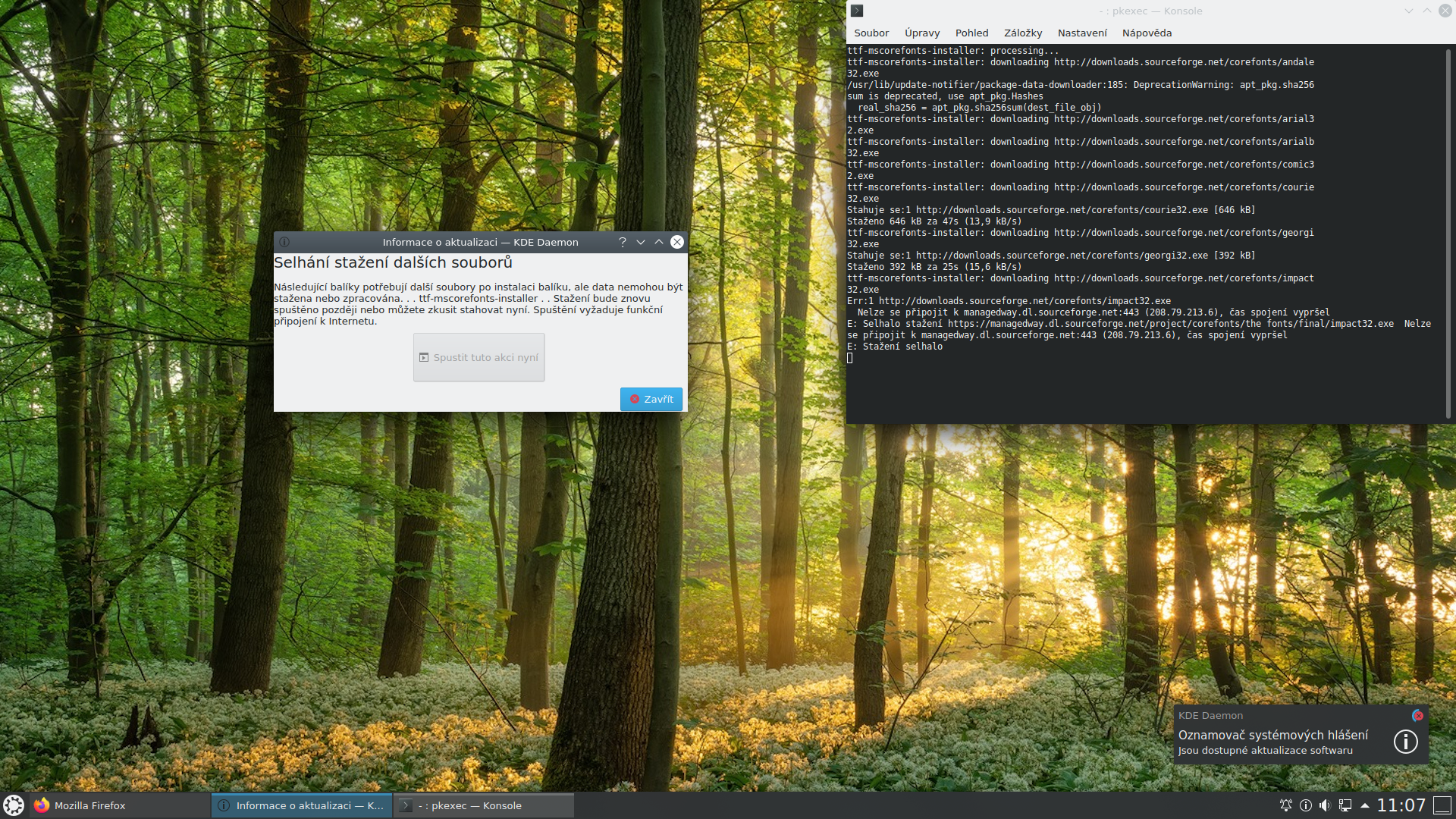1456x819 pixels.
Task: Click 'Selhání stažení dalších souborů' heading
Action: 393,262
